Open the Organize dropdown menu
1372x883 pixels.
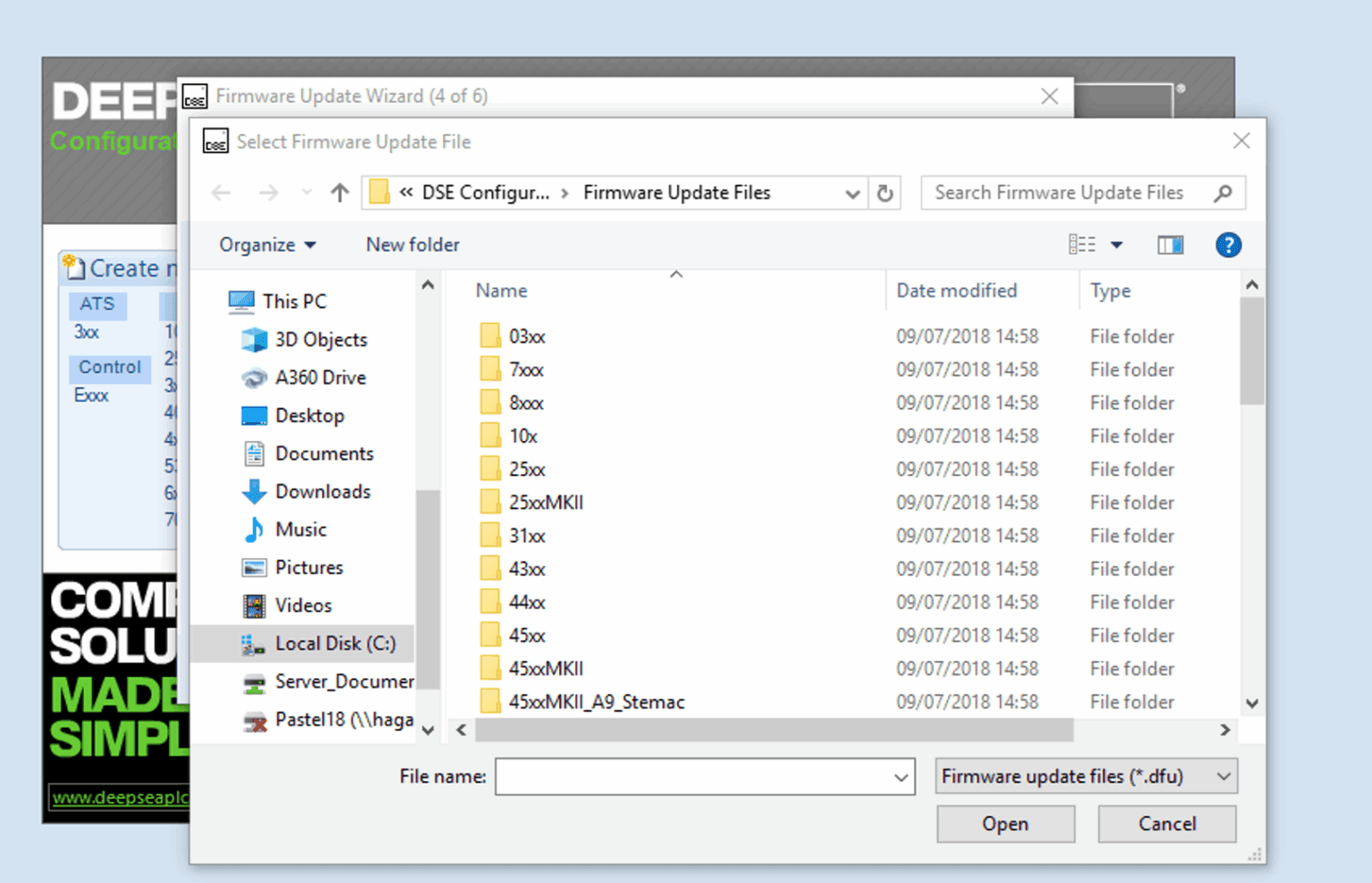click(x=267, y=245)
